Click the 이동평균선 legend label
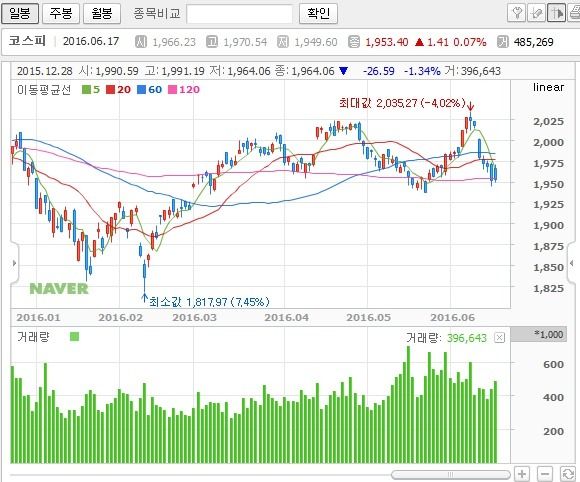The height and width of the screenshot is (482, 580). 44,90
